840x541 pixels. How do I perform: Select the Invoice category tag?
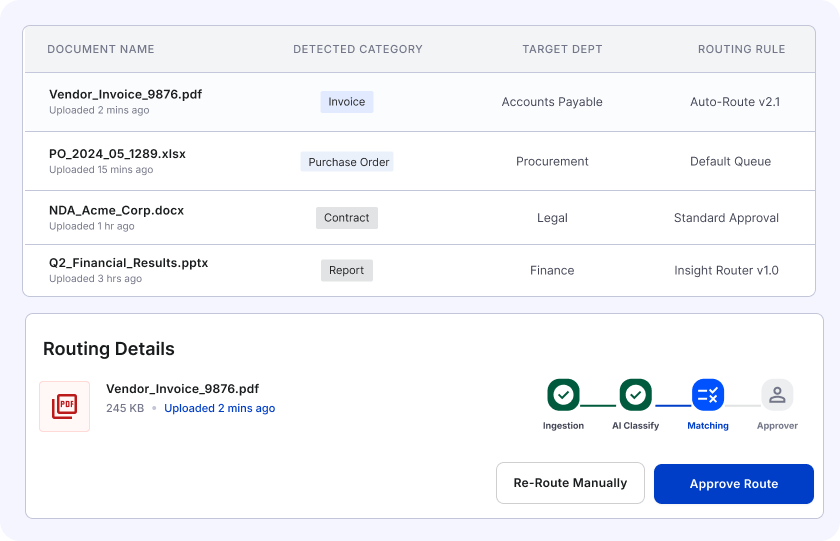click(347, 102)
